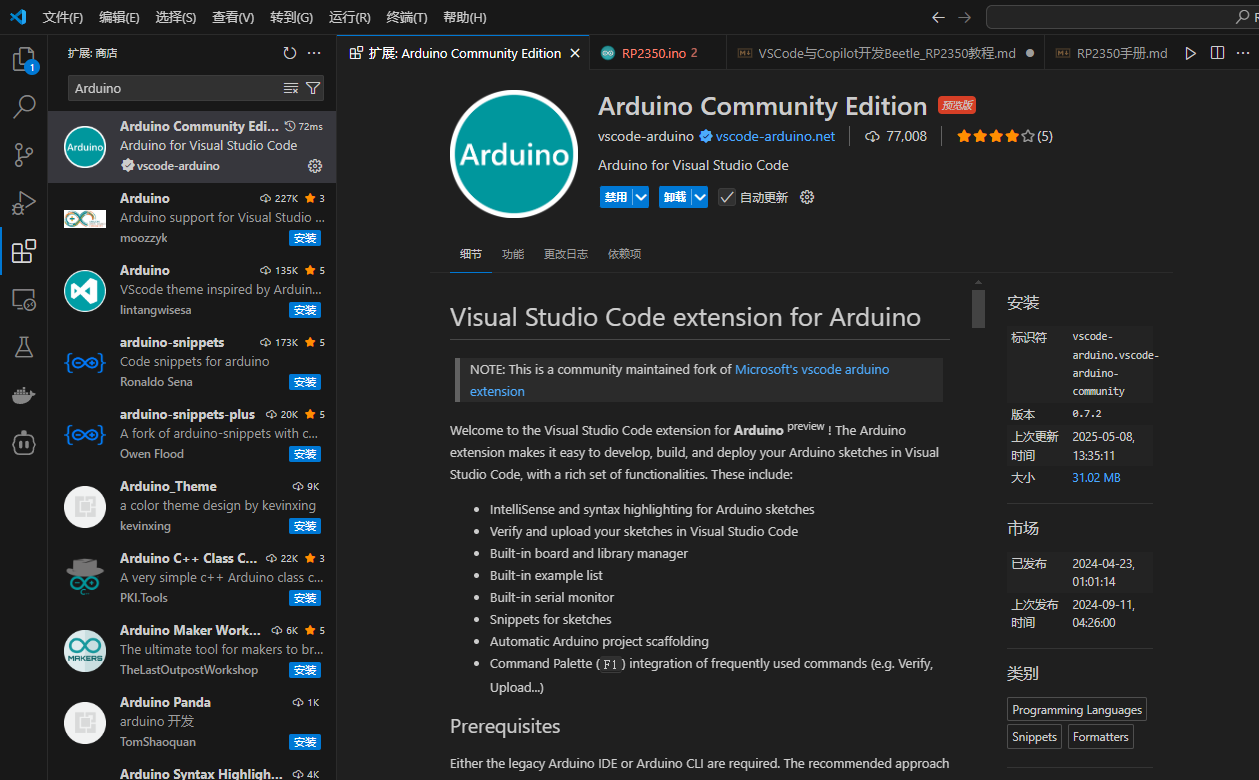Open the 运行(R) menu
Viewport: 1259px width, 780px height.
349,17
